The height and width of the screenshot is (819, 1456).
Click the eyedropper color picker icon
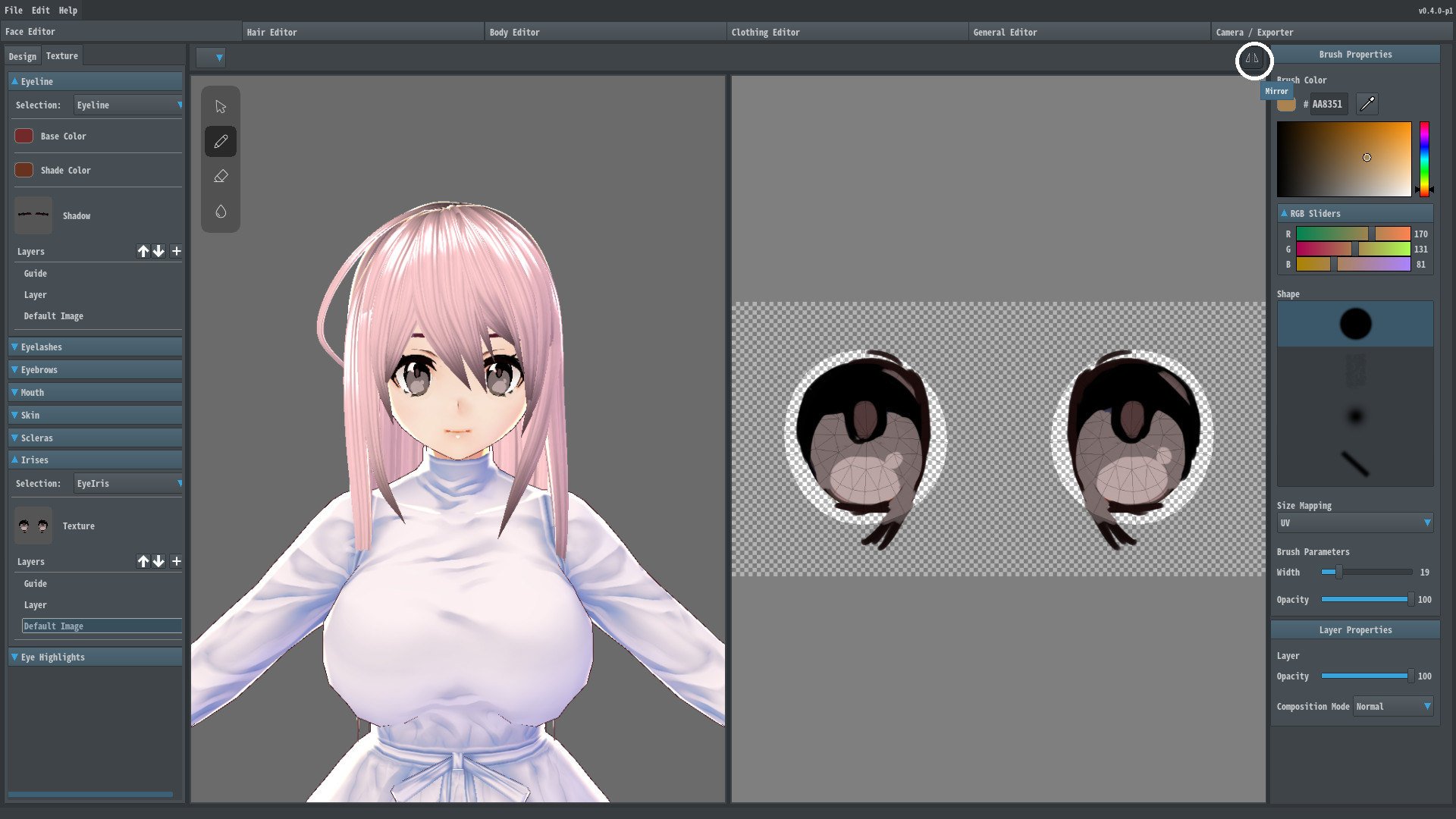[1367, 104]
